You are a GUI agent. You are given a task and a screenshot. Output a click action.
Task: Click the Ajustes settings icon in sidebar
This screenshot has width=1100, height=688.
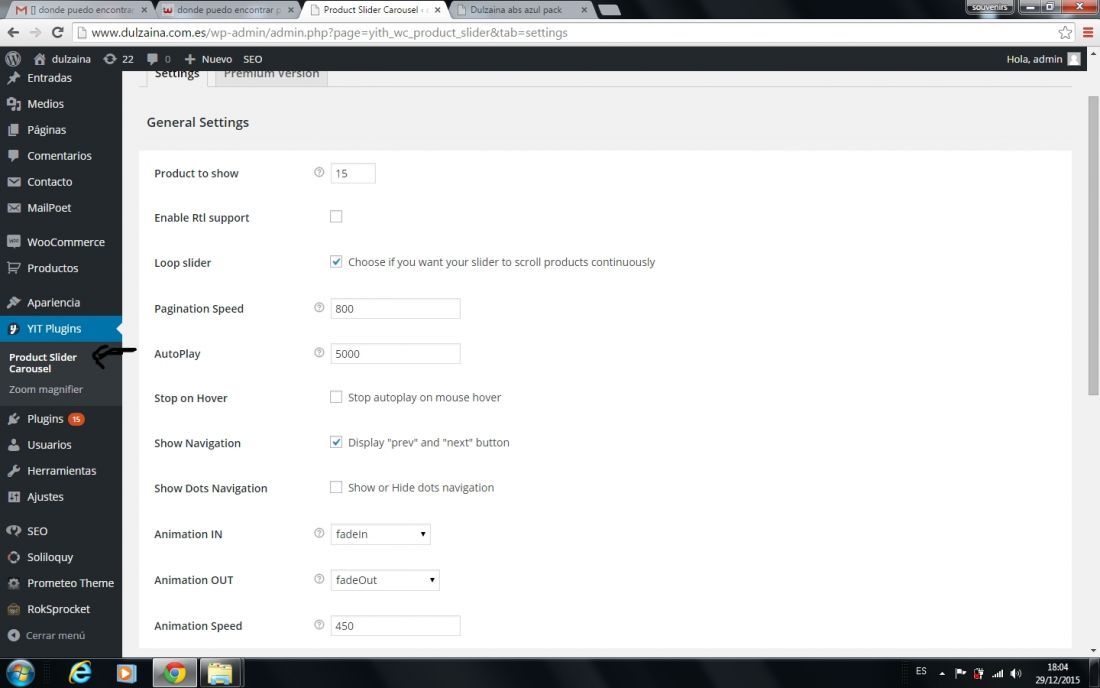tap(13, 497)
